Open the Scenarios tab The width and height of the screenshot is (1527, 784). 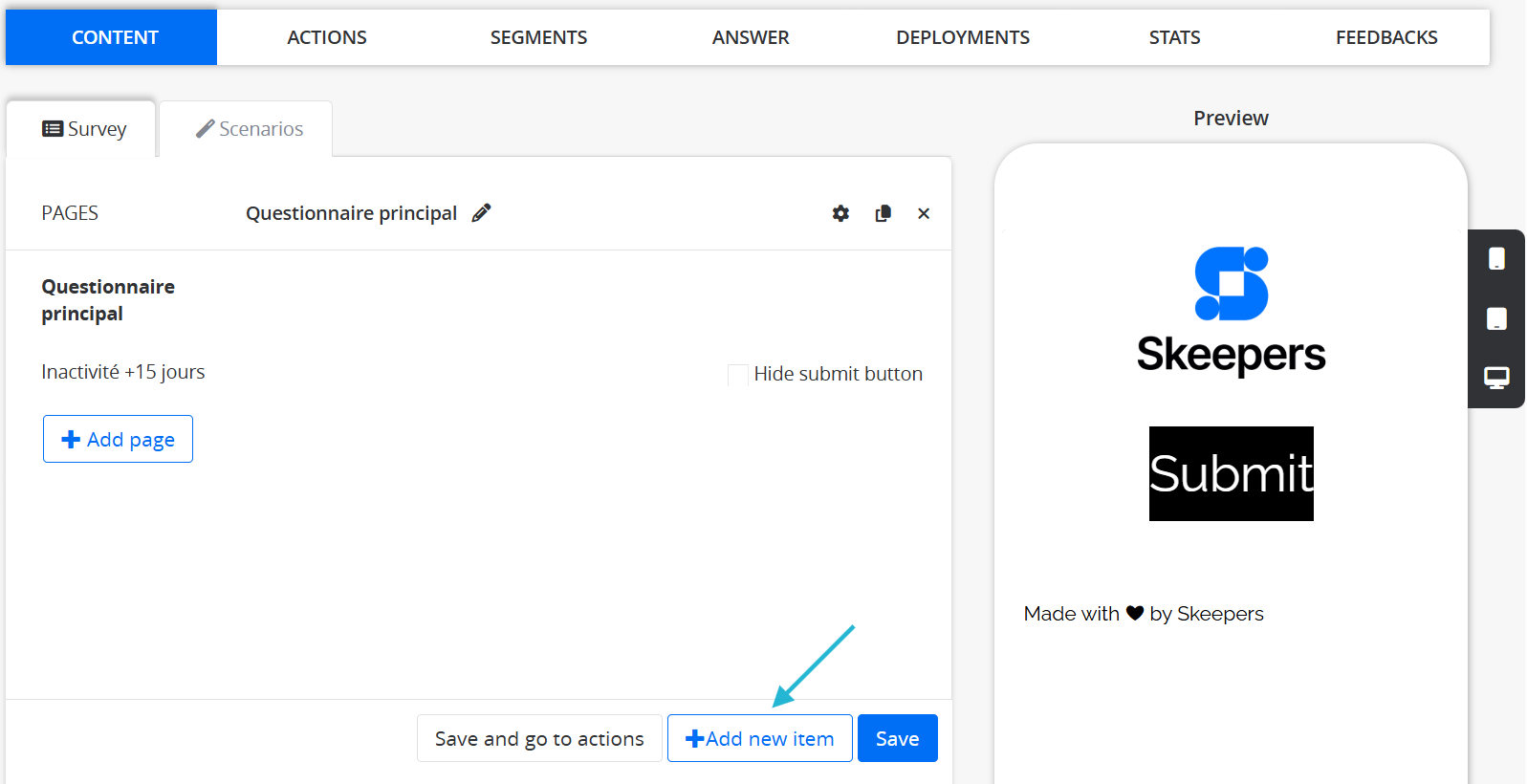[249, 129]
